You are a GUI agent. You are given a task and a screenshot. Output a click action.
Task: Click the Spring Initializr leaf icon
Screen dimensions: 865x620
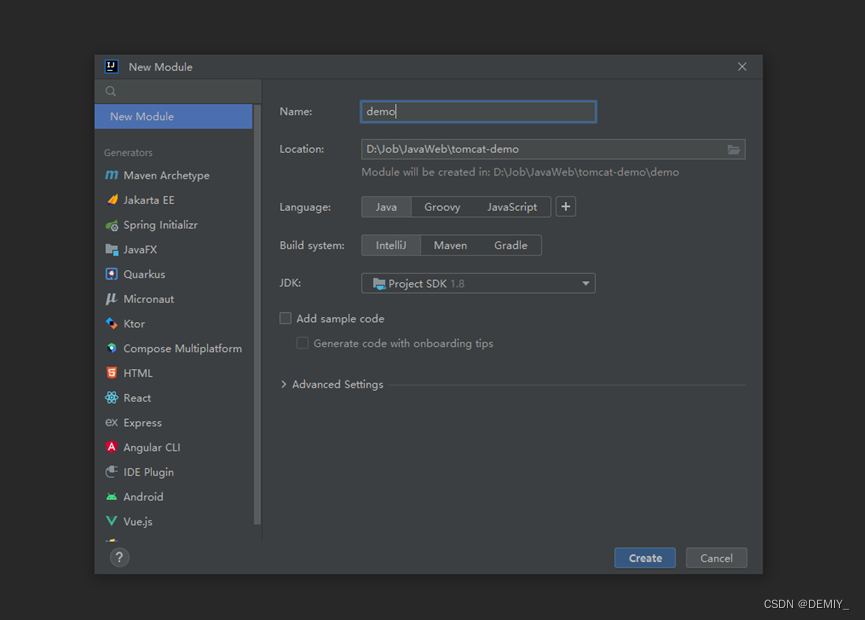pyautogui.click(x=112, y=225)
